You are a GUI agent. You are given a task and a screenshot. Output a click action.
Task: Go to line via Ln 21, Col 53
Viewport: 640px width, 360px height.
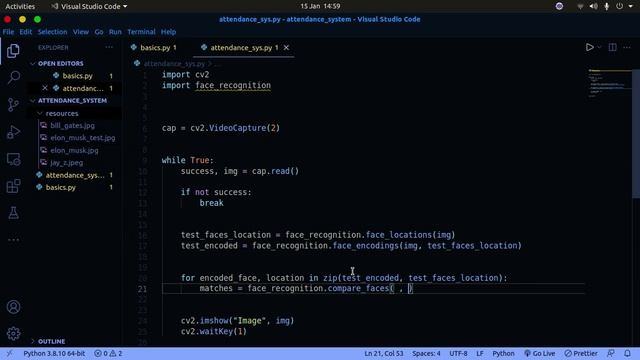tap(384, 353)
